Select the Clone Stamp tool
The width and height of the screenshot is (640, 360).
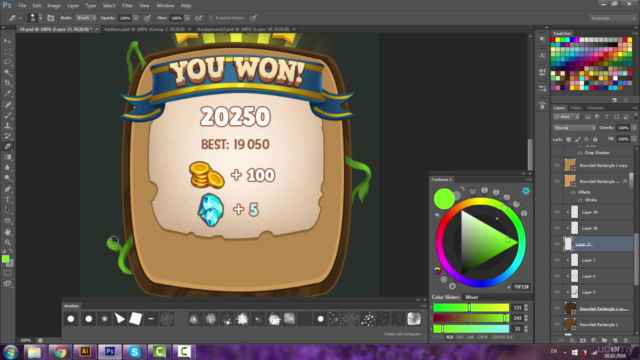click(8, 125)
